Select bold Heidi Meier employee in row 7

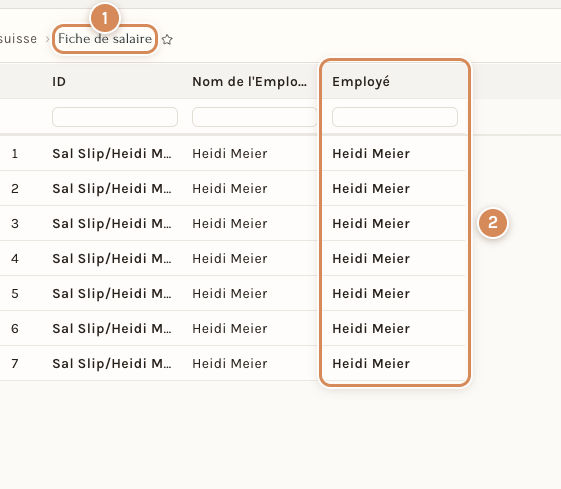click(371, 364)
